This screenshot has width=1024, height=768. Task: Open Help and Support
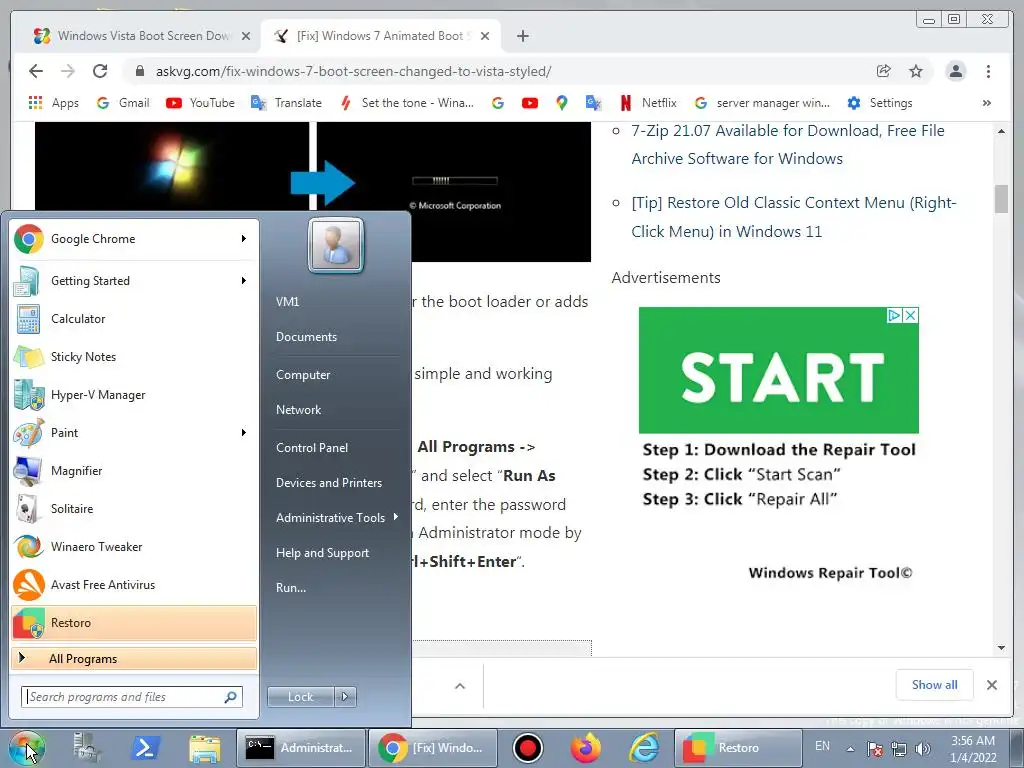click(x=322, y=553)
